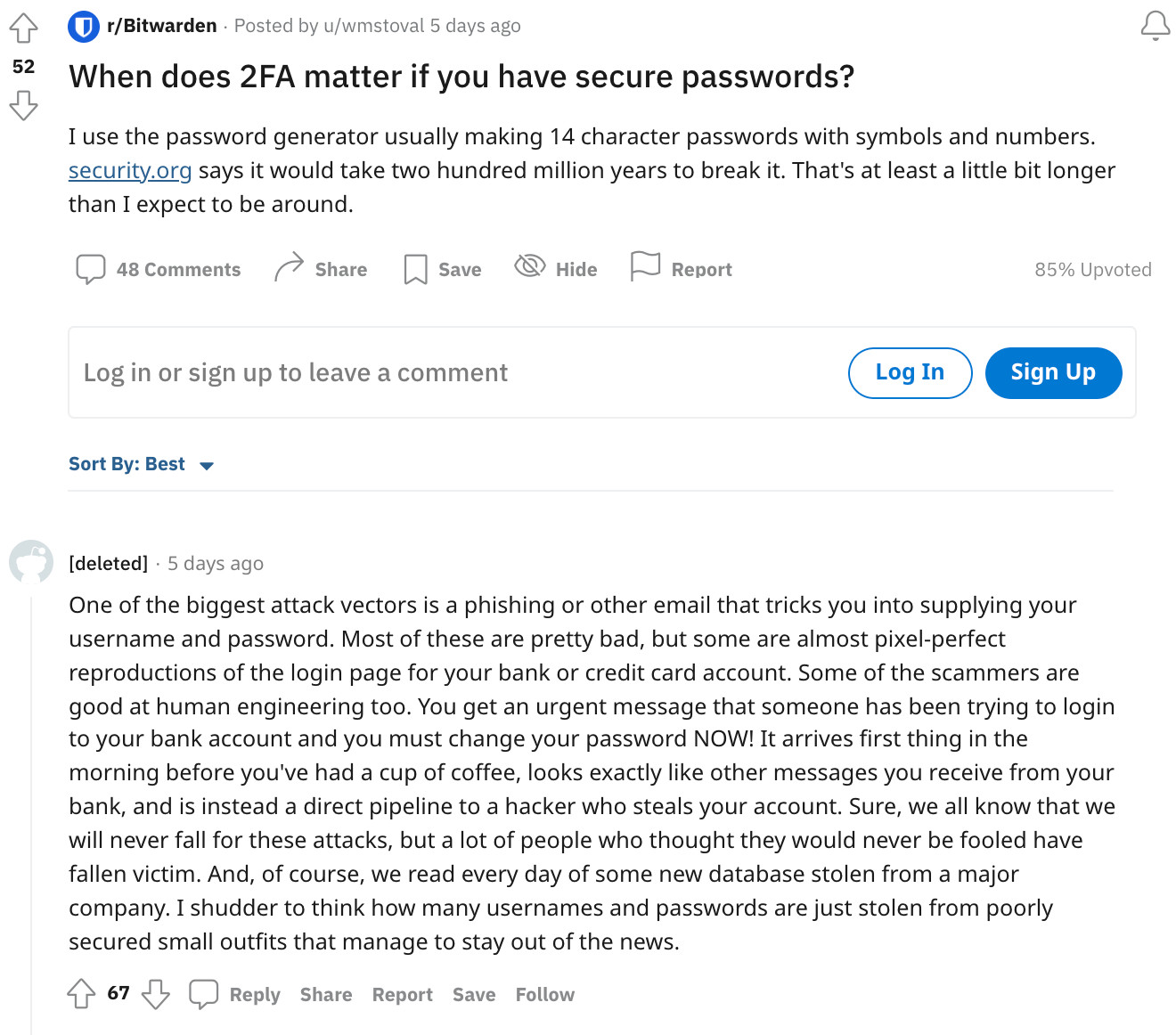Click the Share arrow icon on the post

coord(288,266)
